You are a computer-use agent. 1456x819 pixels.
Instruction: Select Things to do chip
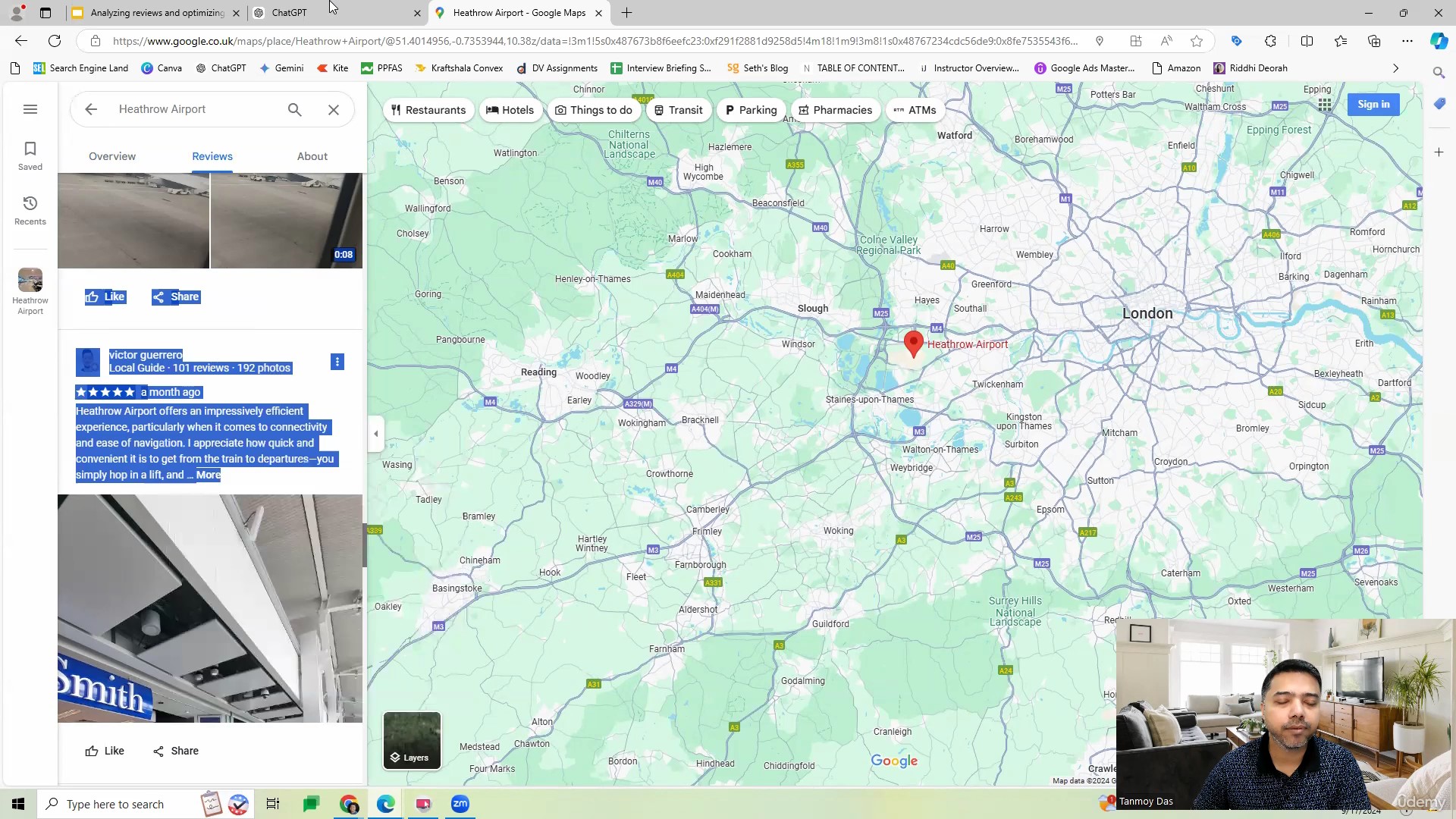click(x=594, y=110)
